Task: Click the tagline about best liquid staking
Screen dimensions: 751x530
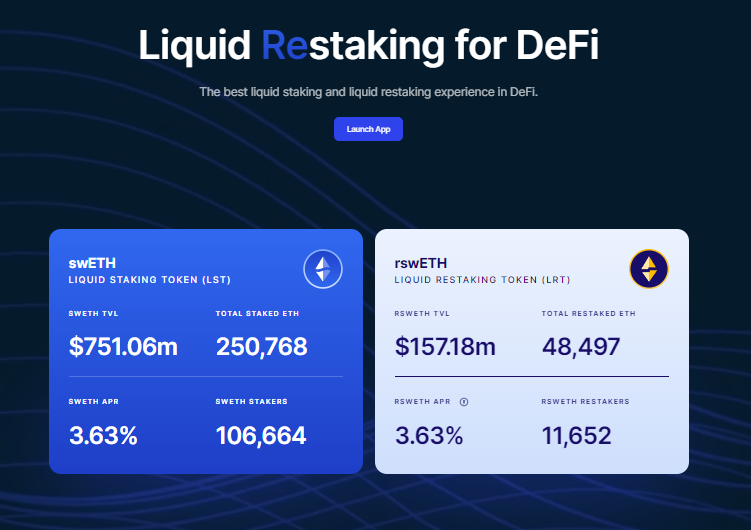Action: (x=368, y=92)
